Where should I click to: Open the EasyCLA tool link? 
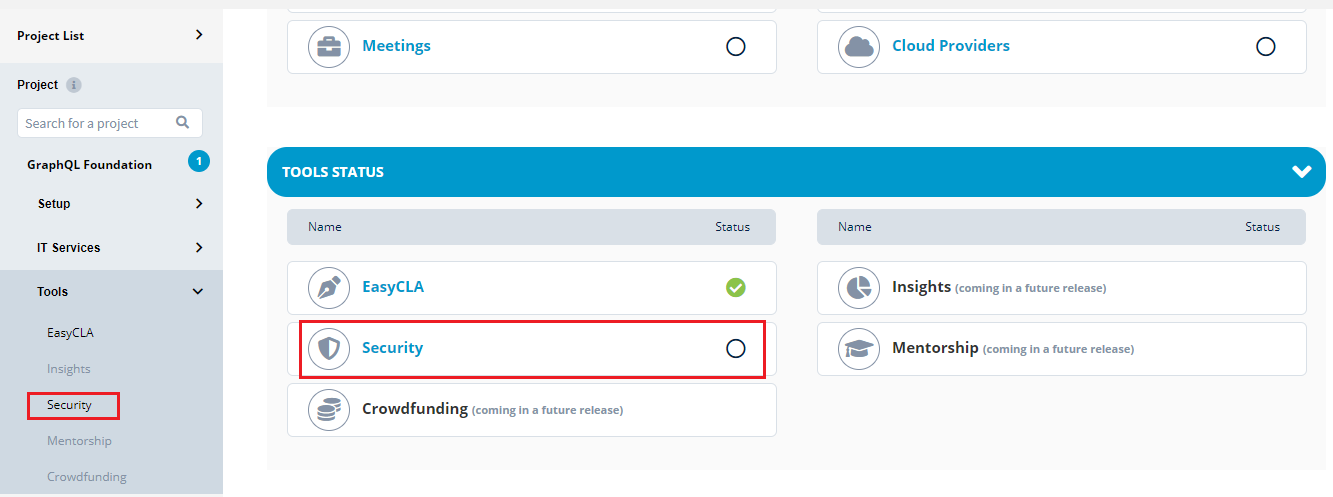click(393, 287)
